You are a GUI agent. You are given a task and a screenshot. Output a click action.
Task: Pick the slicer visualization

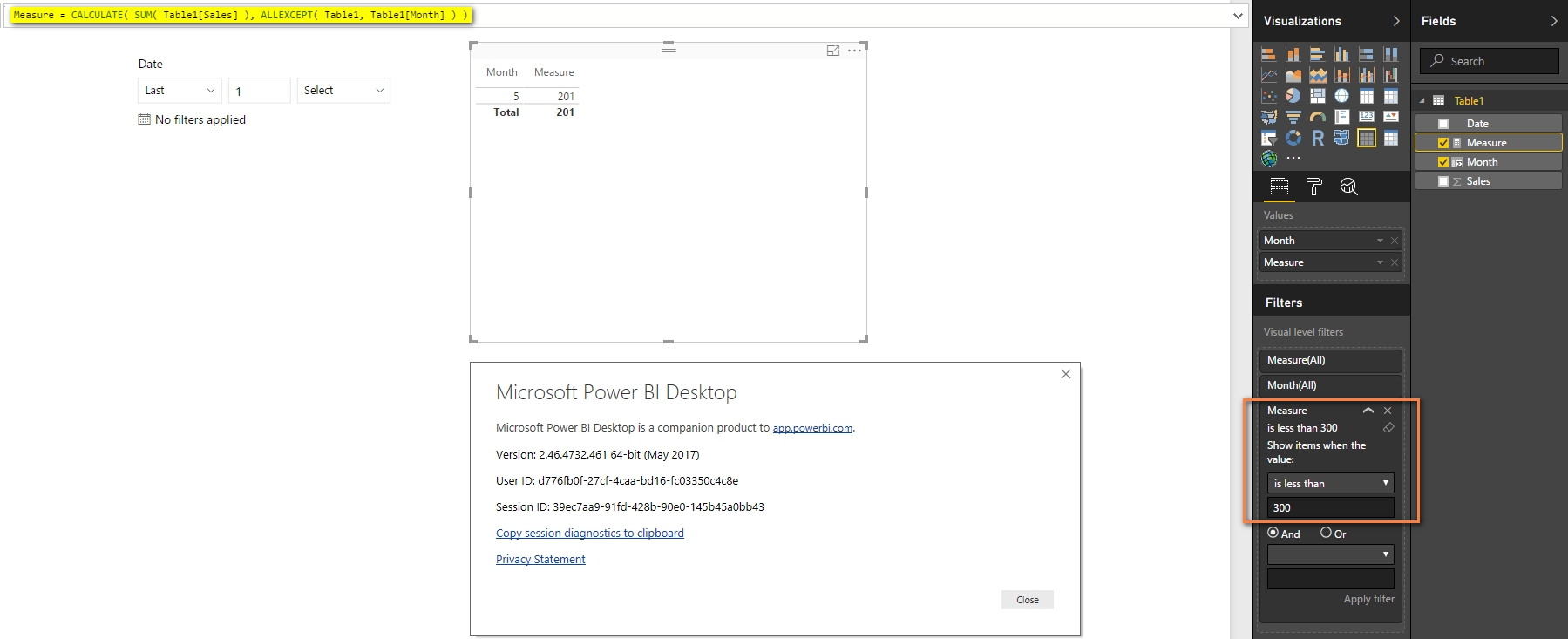click(x=1268, y=138)
